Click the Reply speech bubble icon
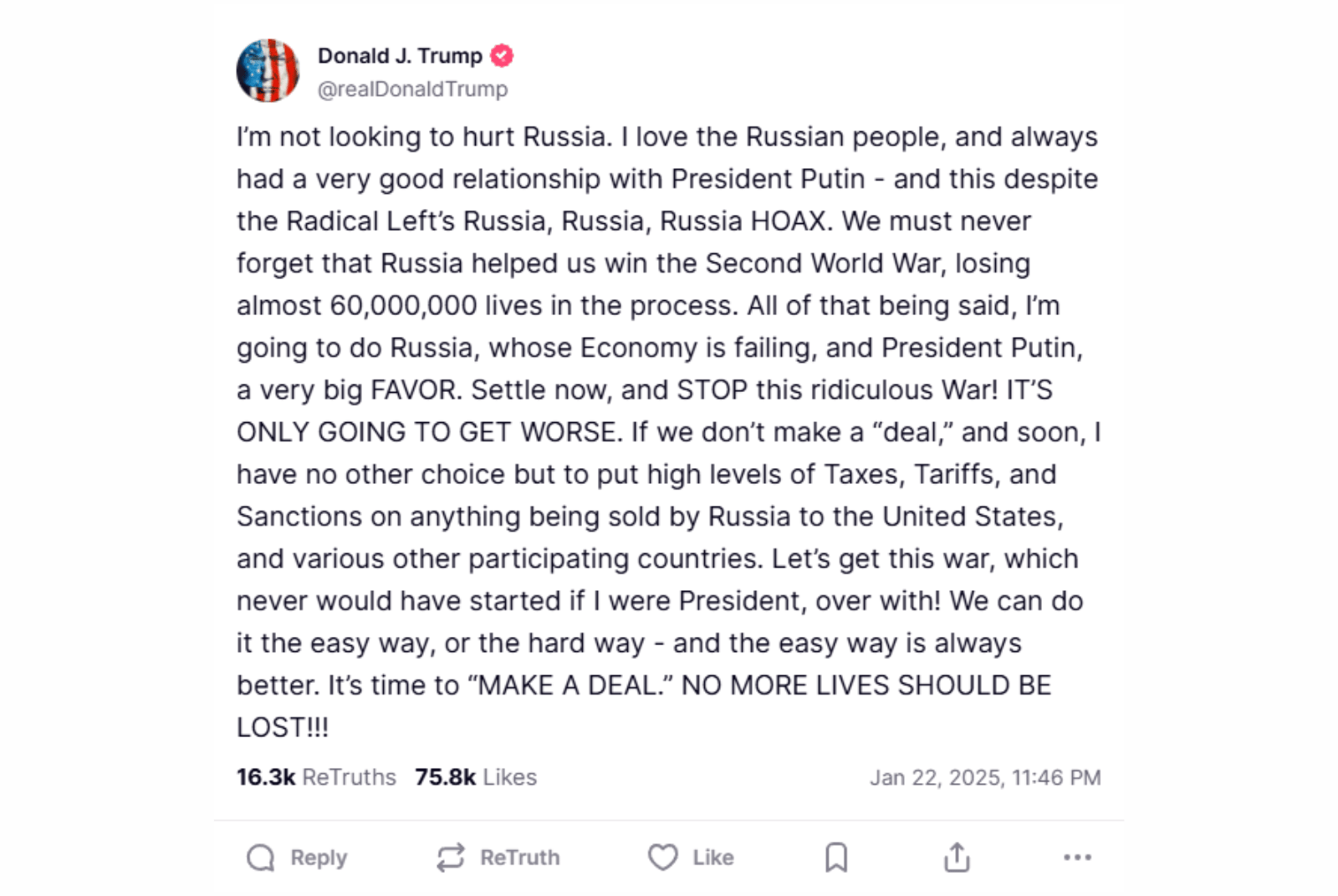Viewport: 1338px width, 896px height. (x=261, y=858)
